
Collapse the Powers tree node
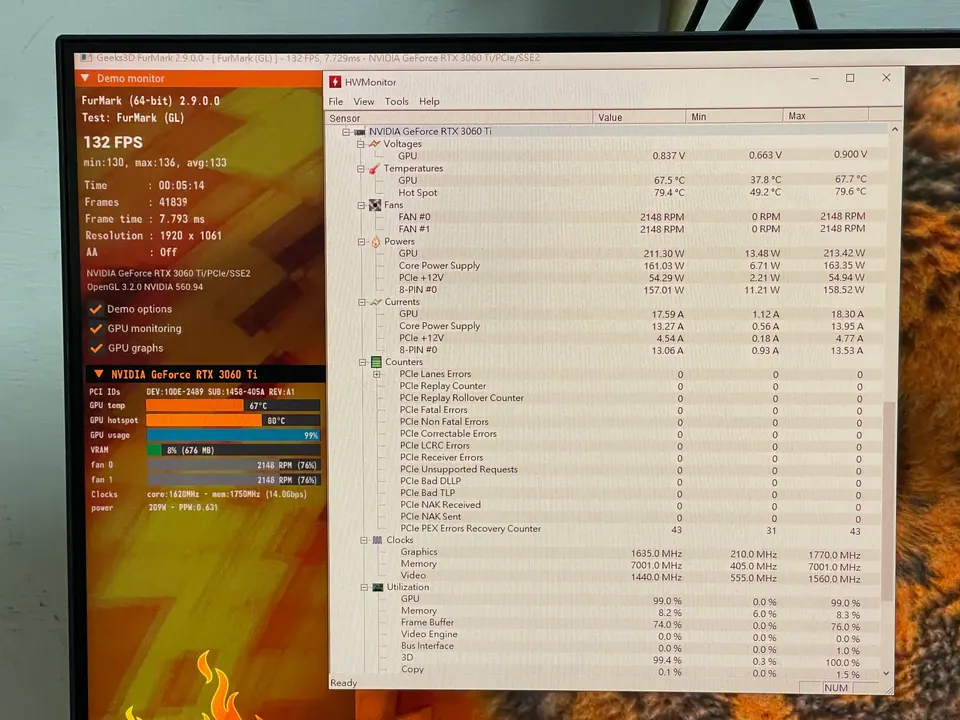pyautogui.click(x=361, y=242)
